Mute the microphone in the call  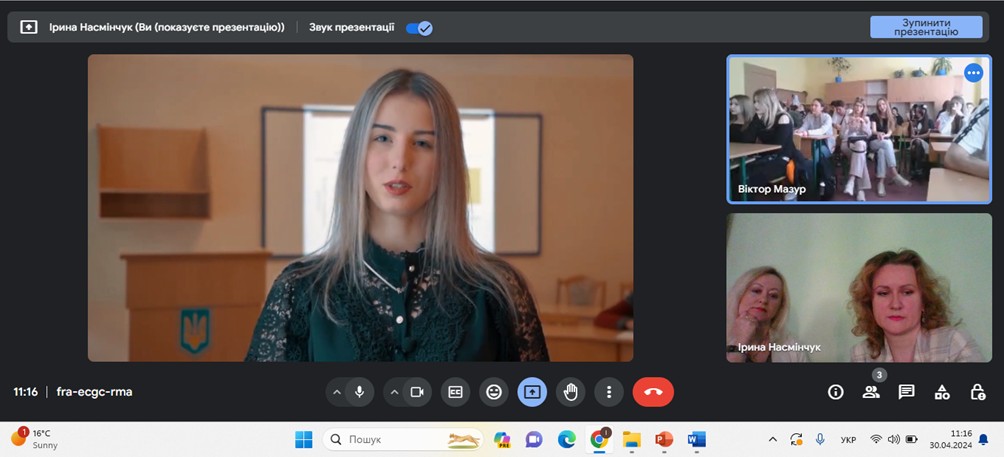(x=359, y=392)
